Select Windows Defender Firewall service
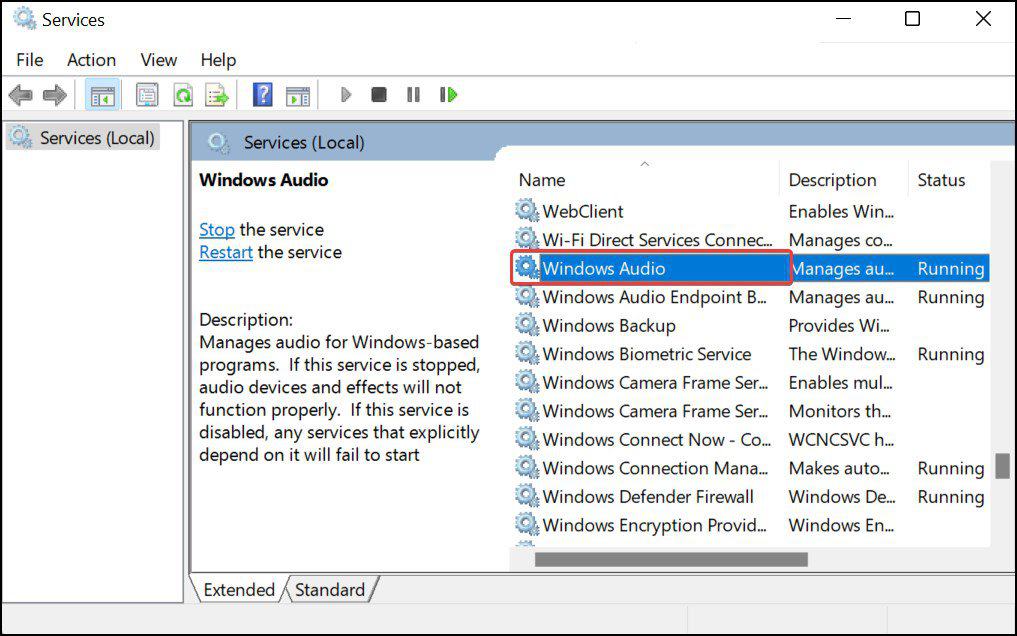1017x636 pixels. 752,496
